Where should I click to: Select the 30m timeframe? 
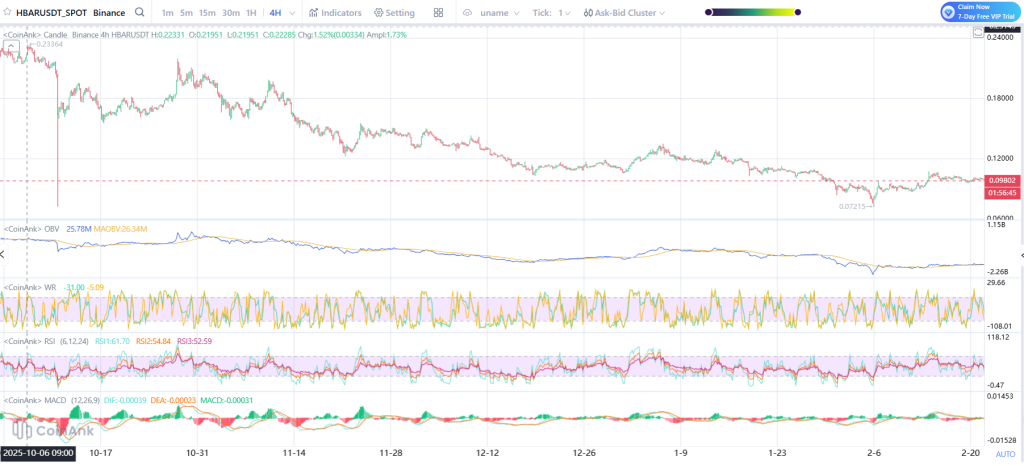click(231, 13)
